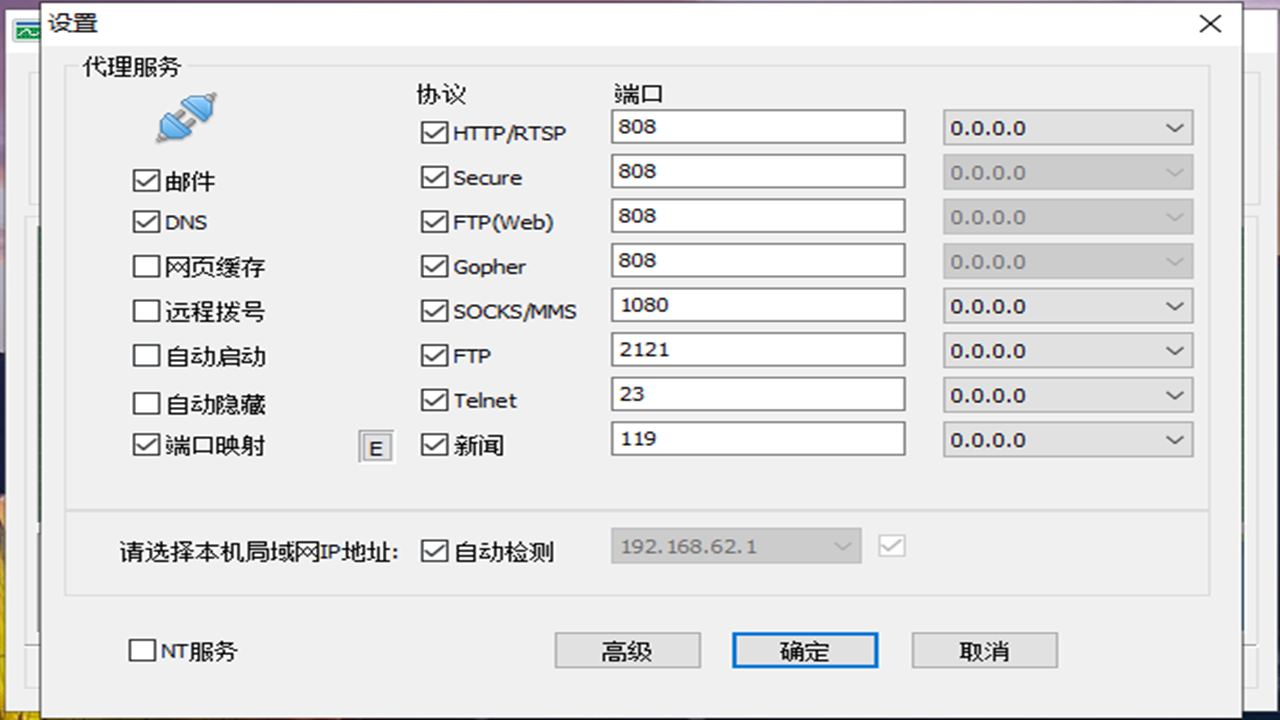The image size is (1280, 720).
Task: Click the FTP port field showing 2121
Action: (757, 349)
